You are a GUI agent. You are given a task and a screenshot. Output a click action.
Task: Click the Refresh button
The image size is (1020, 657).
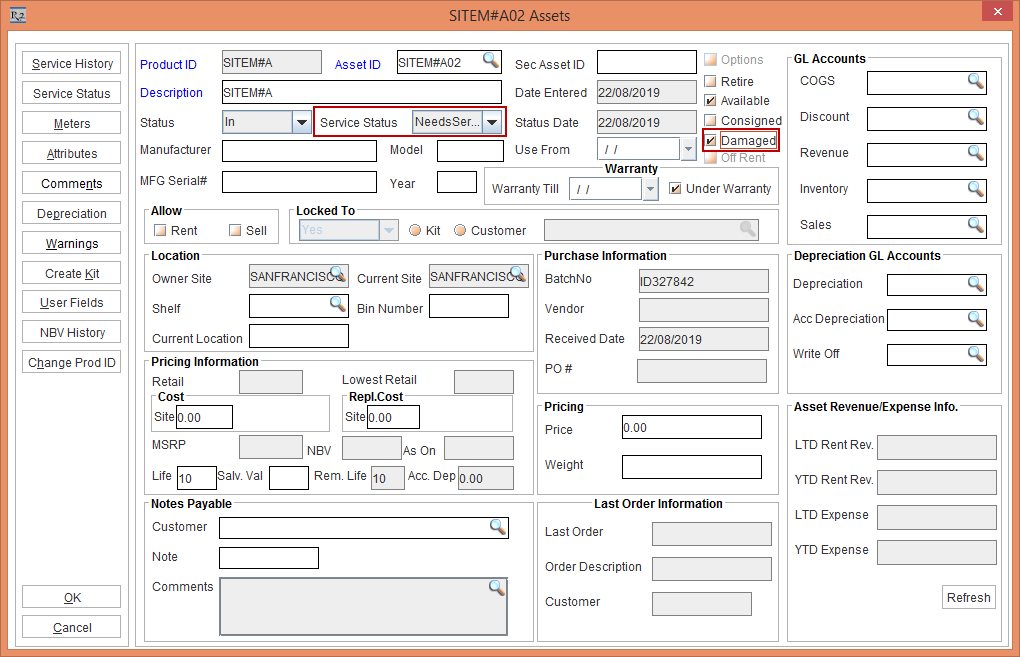pos(968,597)
